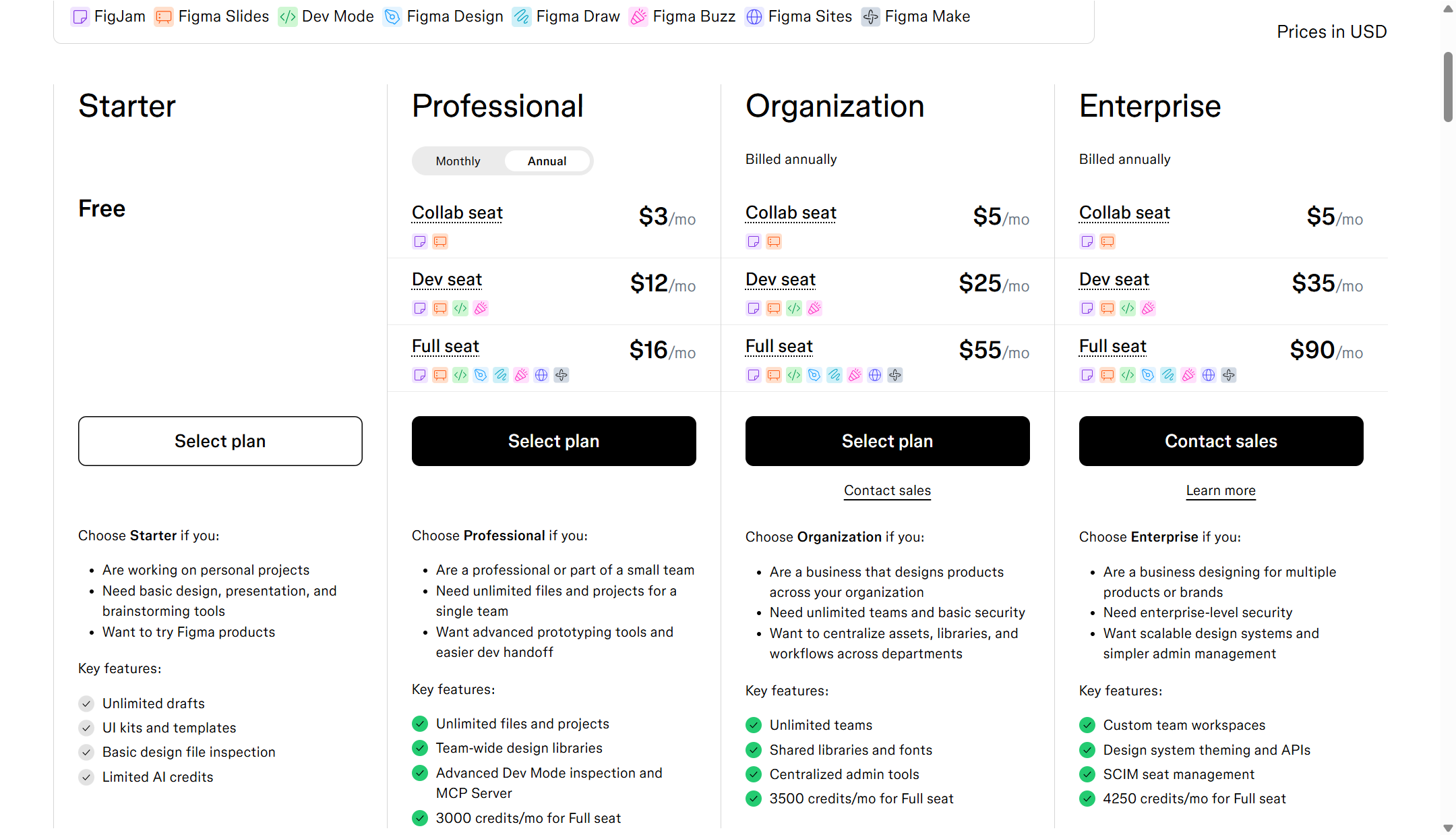This screenshot has width=1456, height=835.
Task: Select the Professional plan
Action: click(x=554, y=441)
